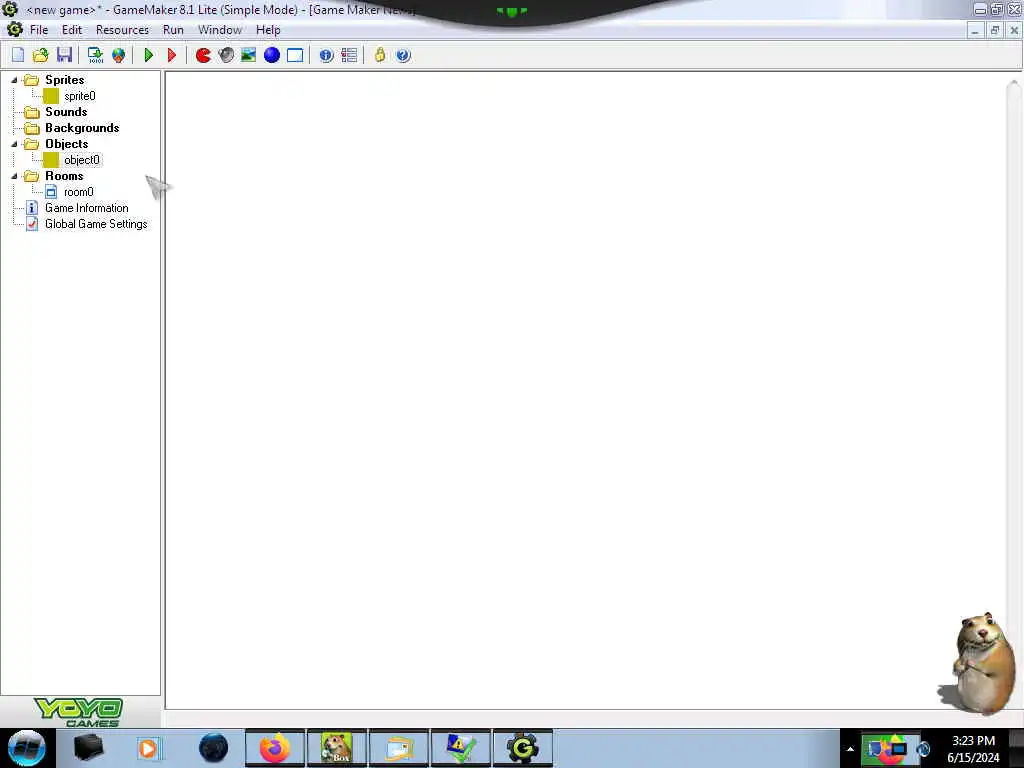The height and width of the screenshot is (768, 1024).
Task: Create an object with blue ball
Action: point(272,56)
